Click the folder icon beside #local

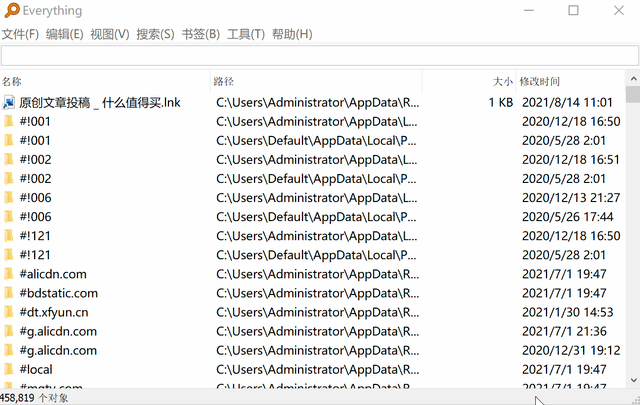[x=9, y=369]
